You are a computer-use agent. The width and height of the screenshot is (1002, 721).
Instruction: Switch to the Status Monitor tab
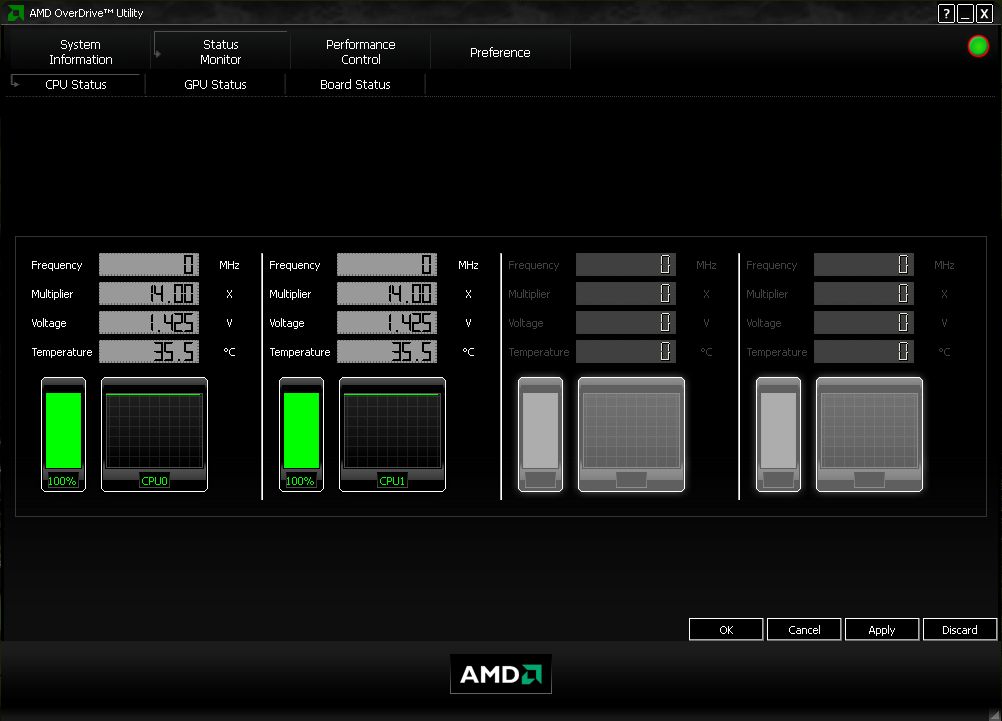click(x=220, y=52)
